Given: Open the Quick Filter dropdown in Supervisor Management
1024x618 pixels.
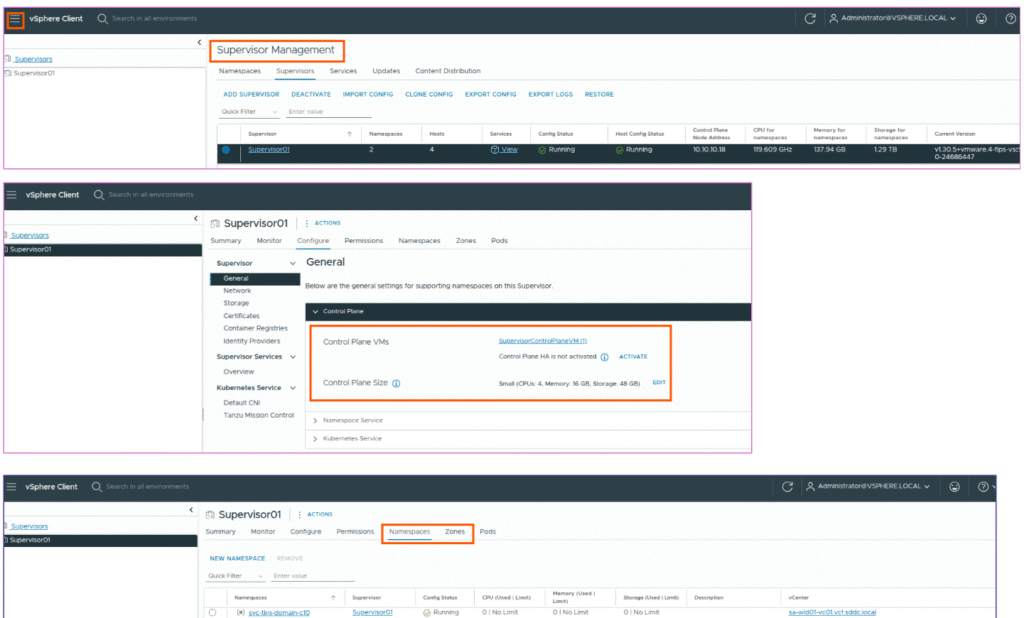Looking at the screenshot, I should (250, 112).
